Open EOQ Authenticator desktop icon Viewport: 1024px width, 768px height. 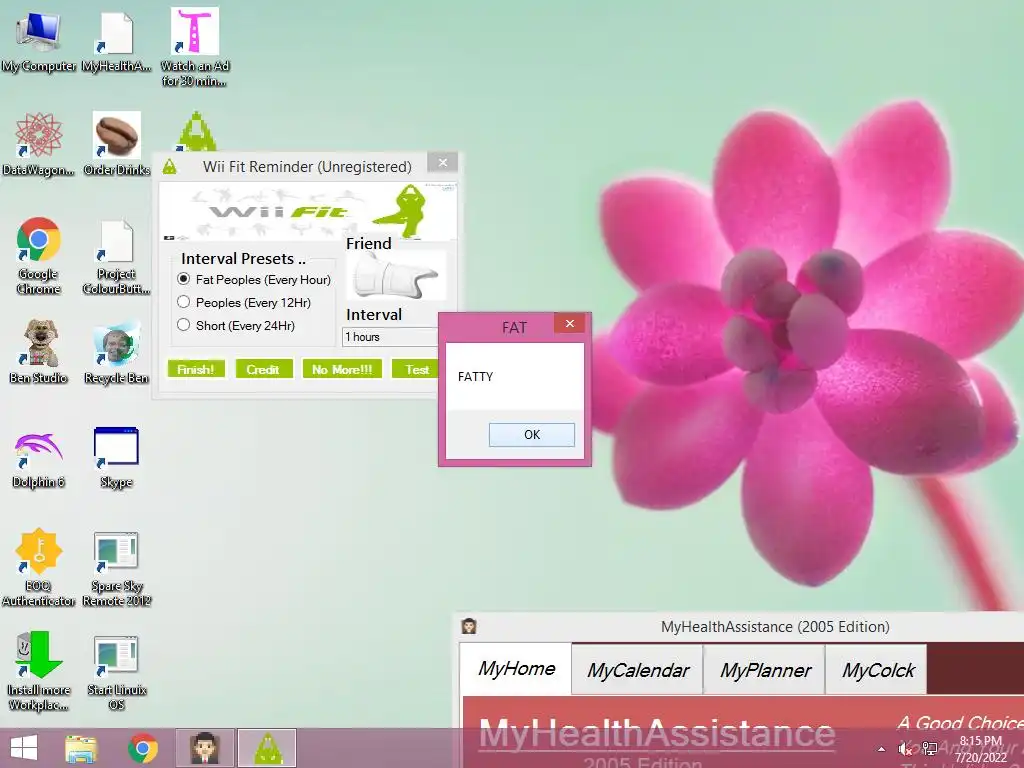(39, 567)
